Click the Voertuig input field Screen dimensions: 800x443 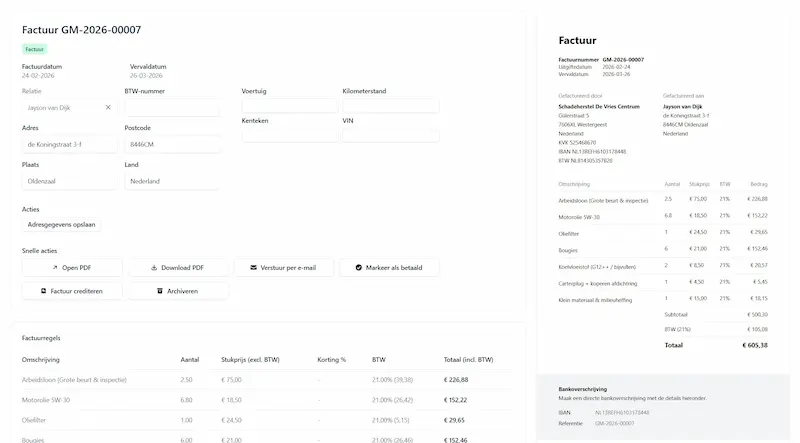(x=289, y=106)
